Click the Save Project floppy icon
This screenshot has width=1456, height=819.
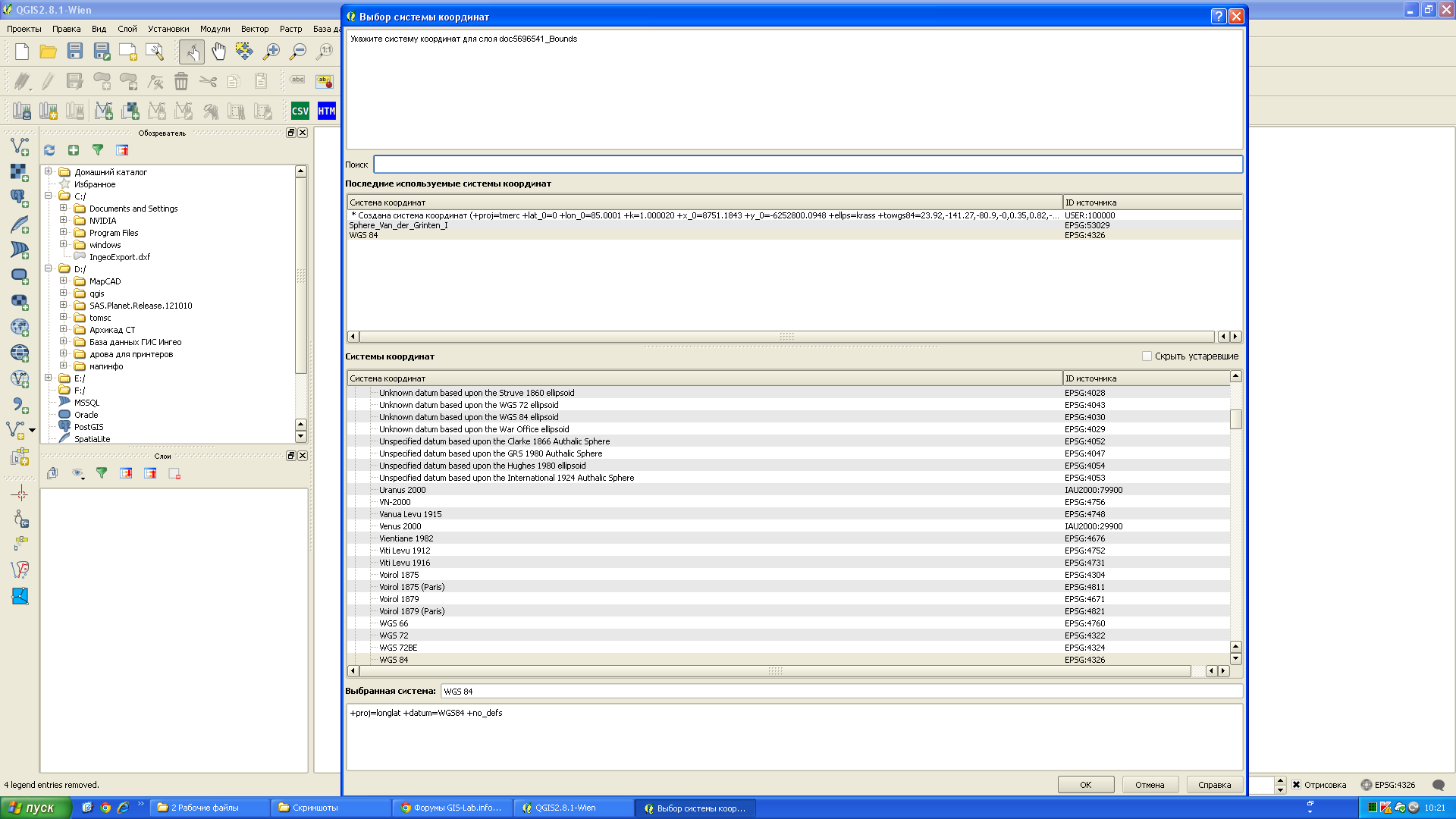75,52
